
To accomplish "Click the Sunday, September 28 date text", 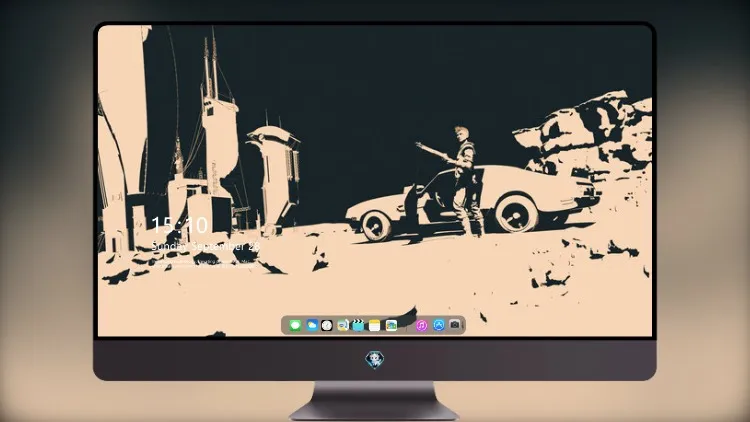I will tap(206, 246).
